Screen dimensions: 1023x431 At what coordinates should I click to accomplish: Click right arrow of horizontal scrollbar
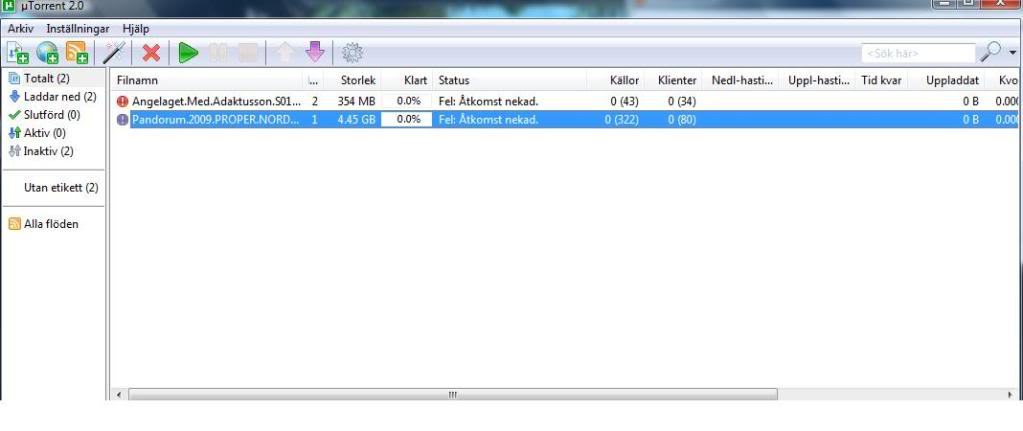[1011, 394]
